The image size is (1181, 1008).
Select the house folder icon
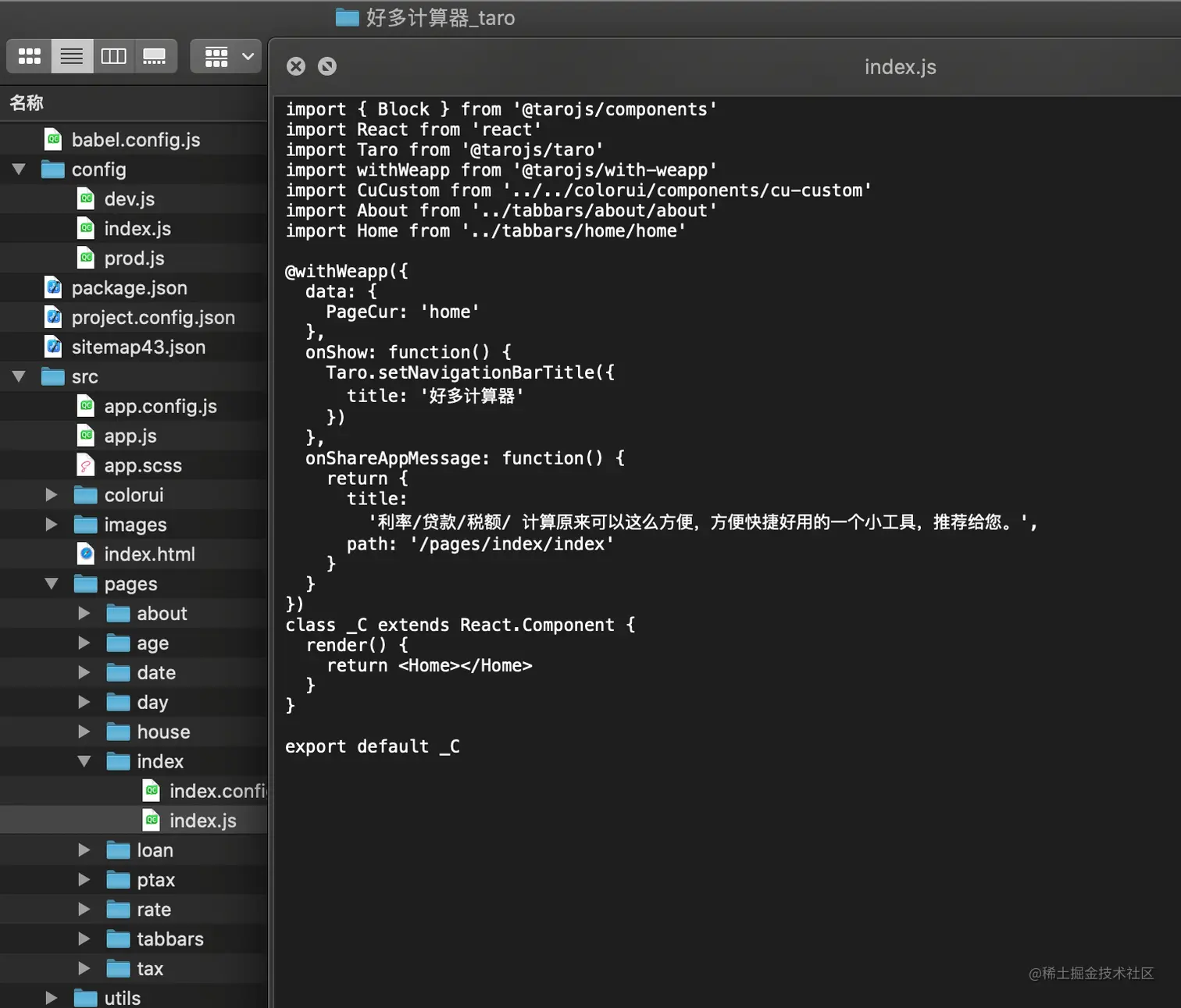tap(119, 732)
